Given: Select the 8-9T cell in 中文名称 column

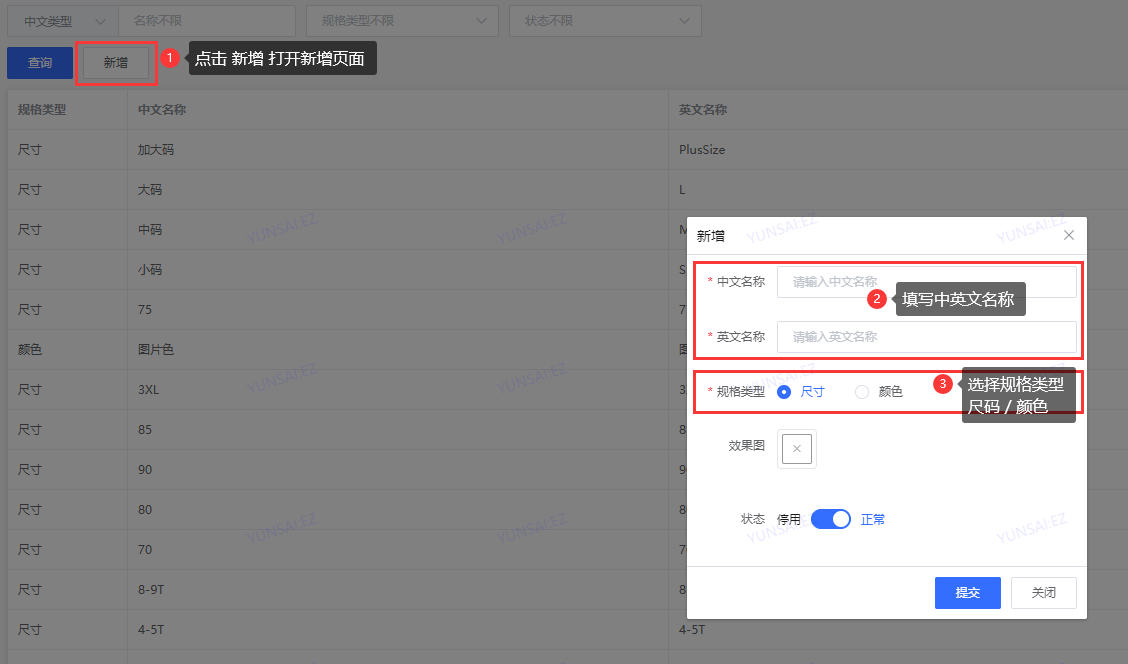Looking at the screenshot, I should (398, 589).
